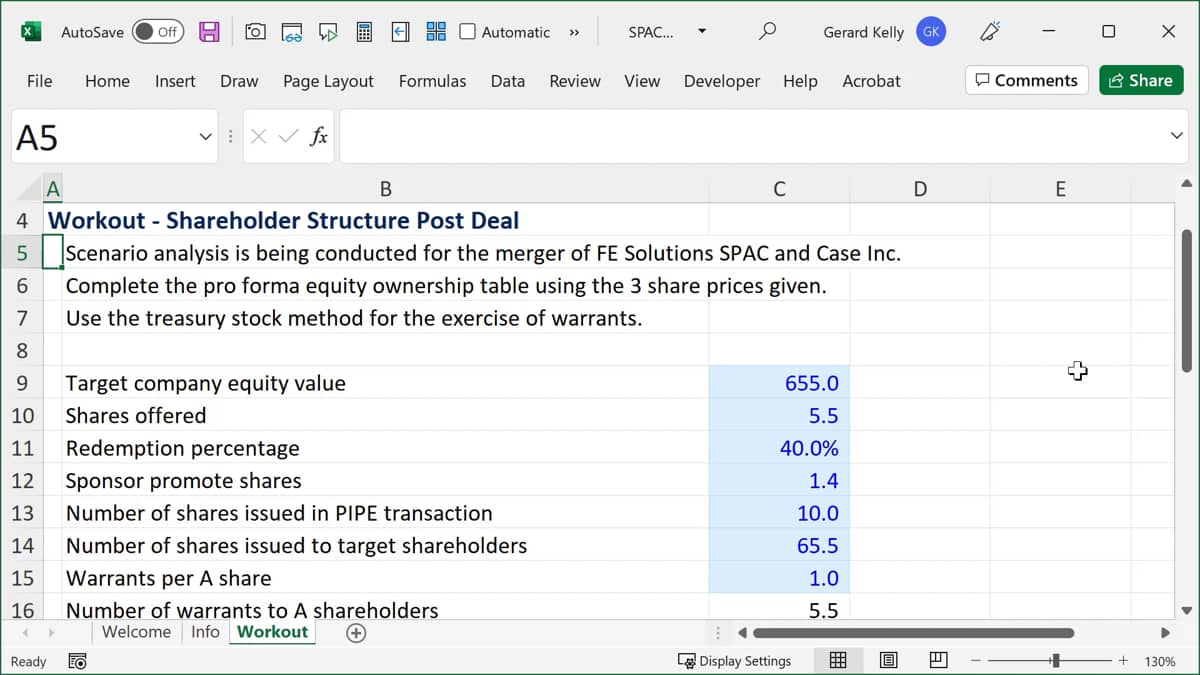This screenshot has height=675, width=1200.
Task: Open the Help ribbon tab
Action: tap(800, 81)
